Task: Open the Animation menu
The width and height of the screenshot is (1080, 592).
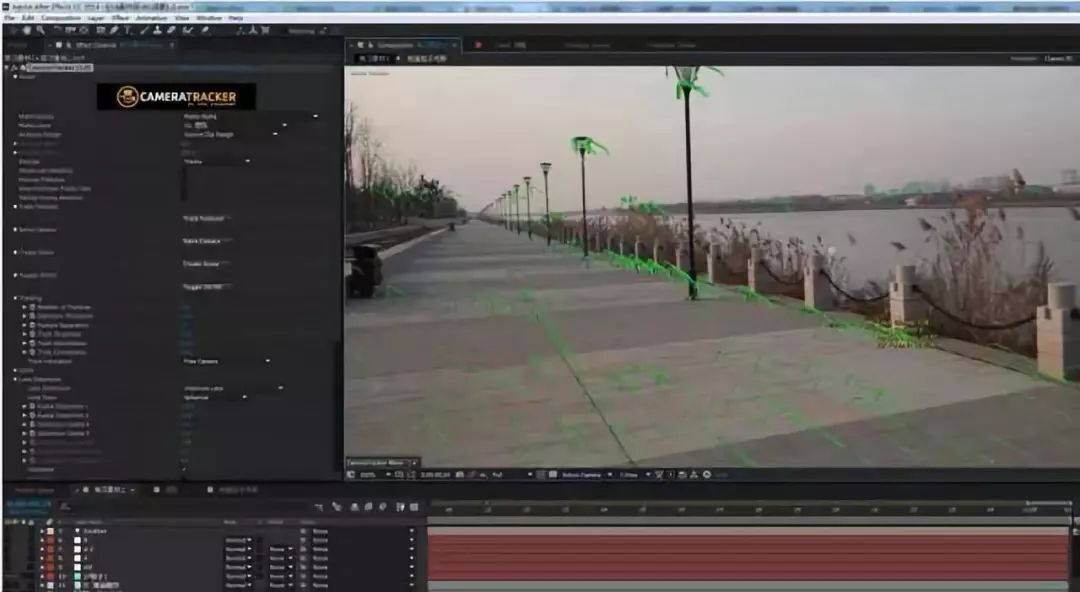Action: pyautogui.click(x=152, y=18)
